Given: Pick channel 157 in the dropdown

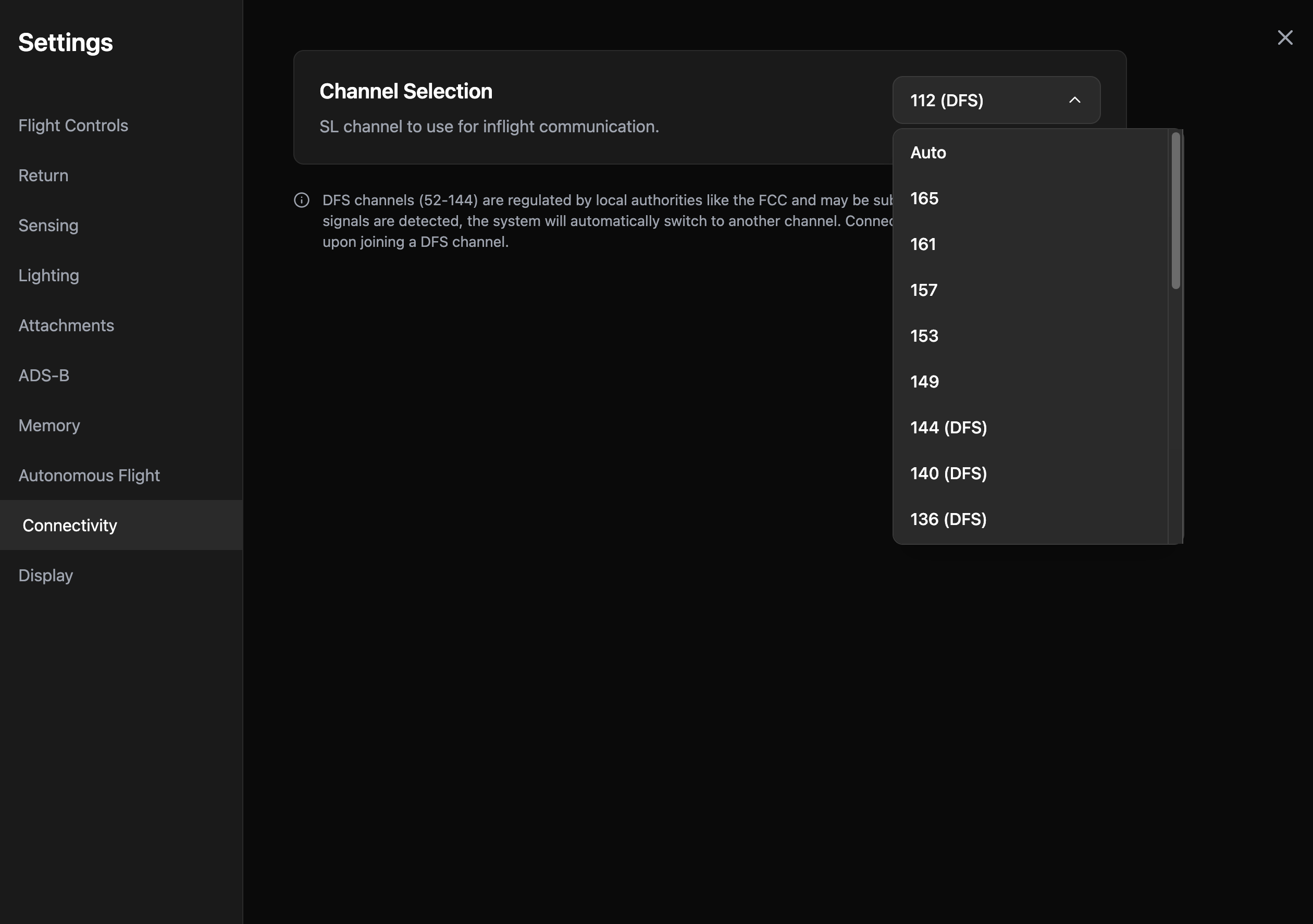Looking at the screenshot, I should click(x=1030, y=290).
